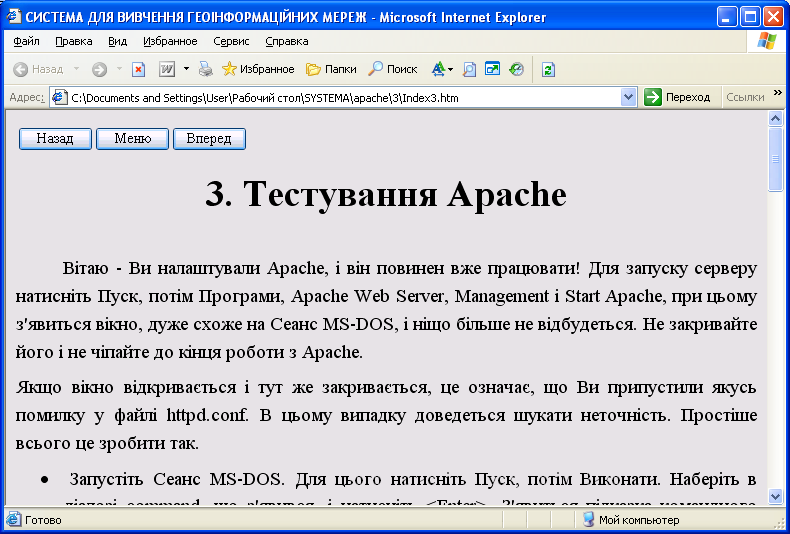790x534 pixels.
Task: Click the Поиск search toolbar button
Action: 393,69
